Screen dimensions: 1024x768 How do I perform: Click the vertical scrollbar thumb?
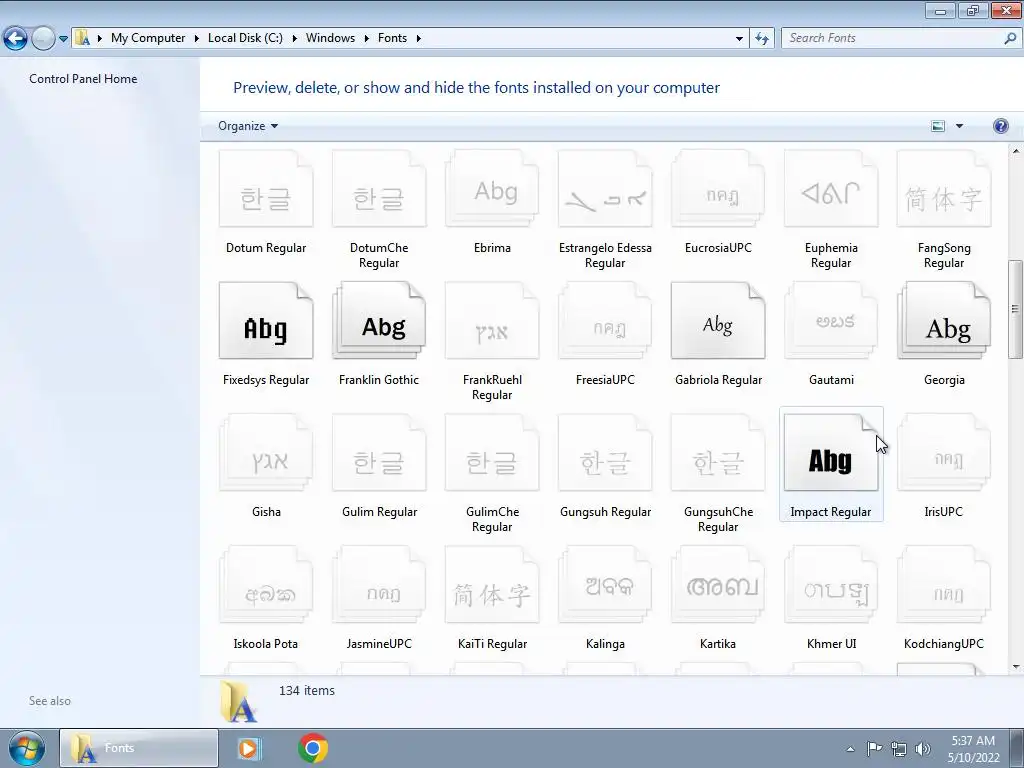click(1015, 309)
